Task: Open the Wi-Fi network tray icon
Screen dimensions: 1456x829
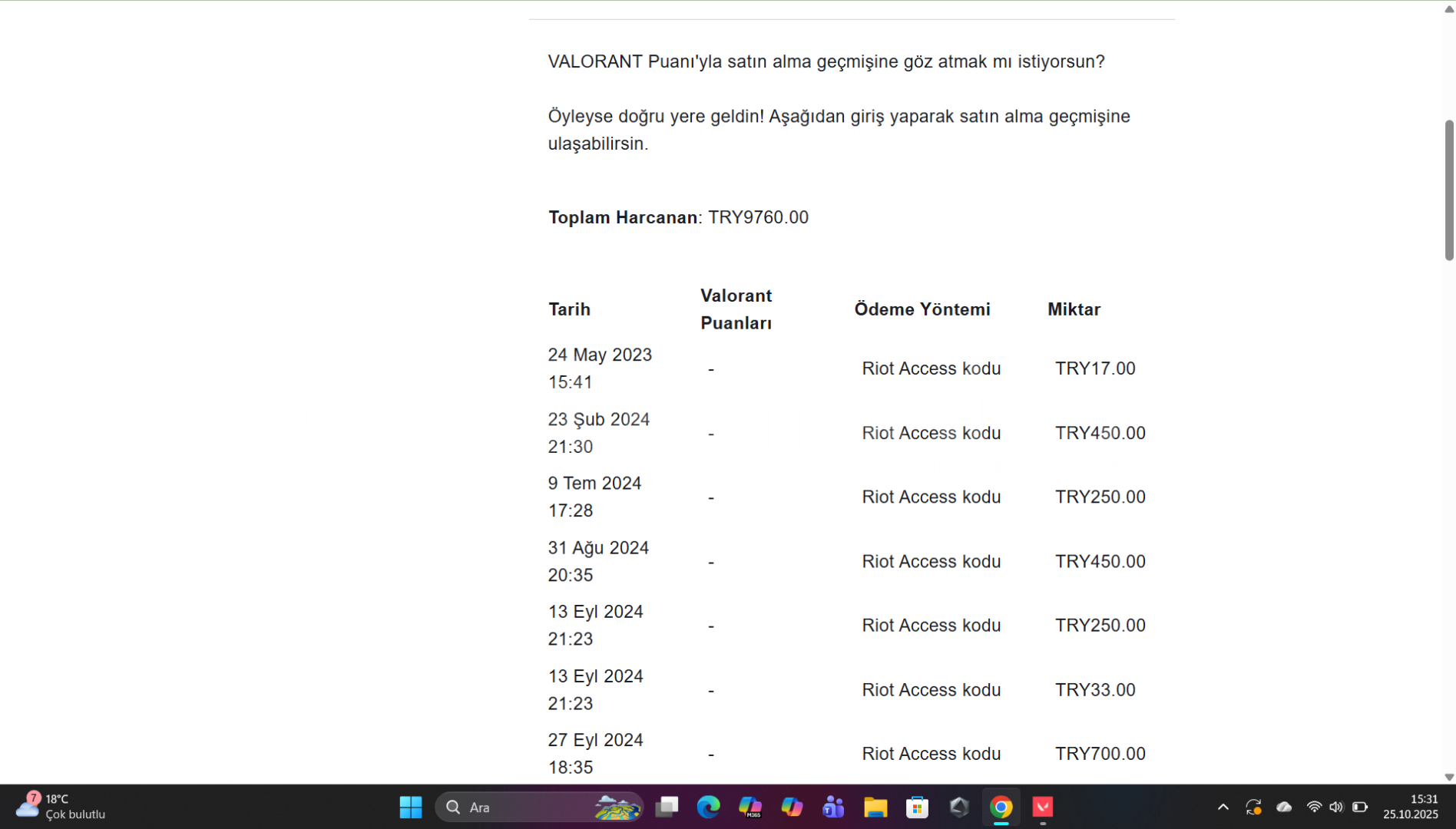Action: [x=1314, y=807]
